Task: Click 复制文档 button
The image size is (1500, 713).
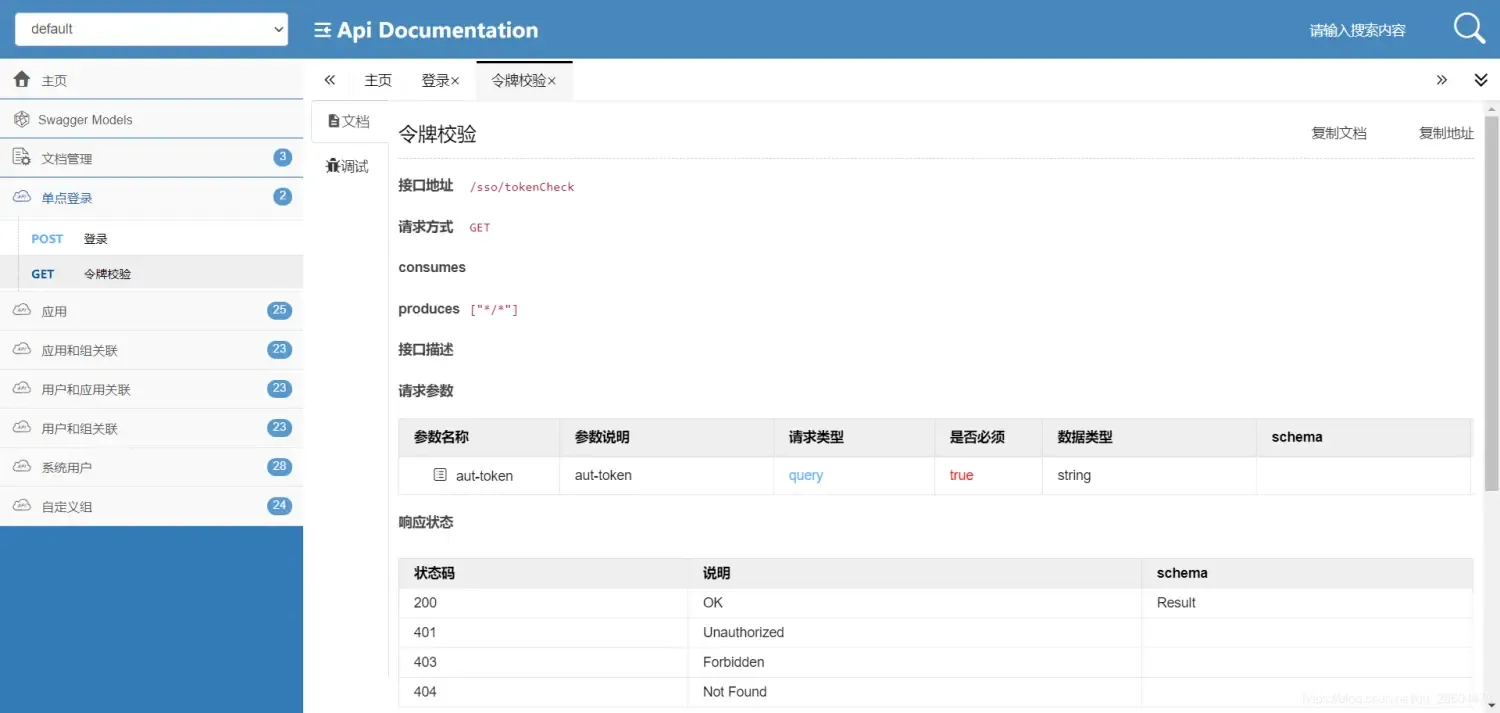Action: 1338,133
